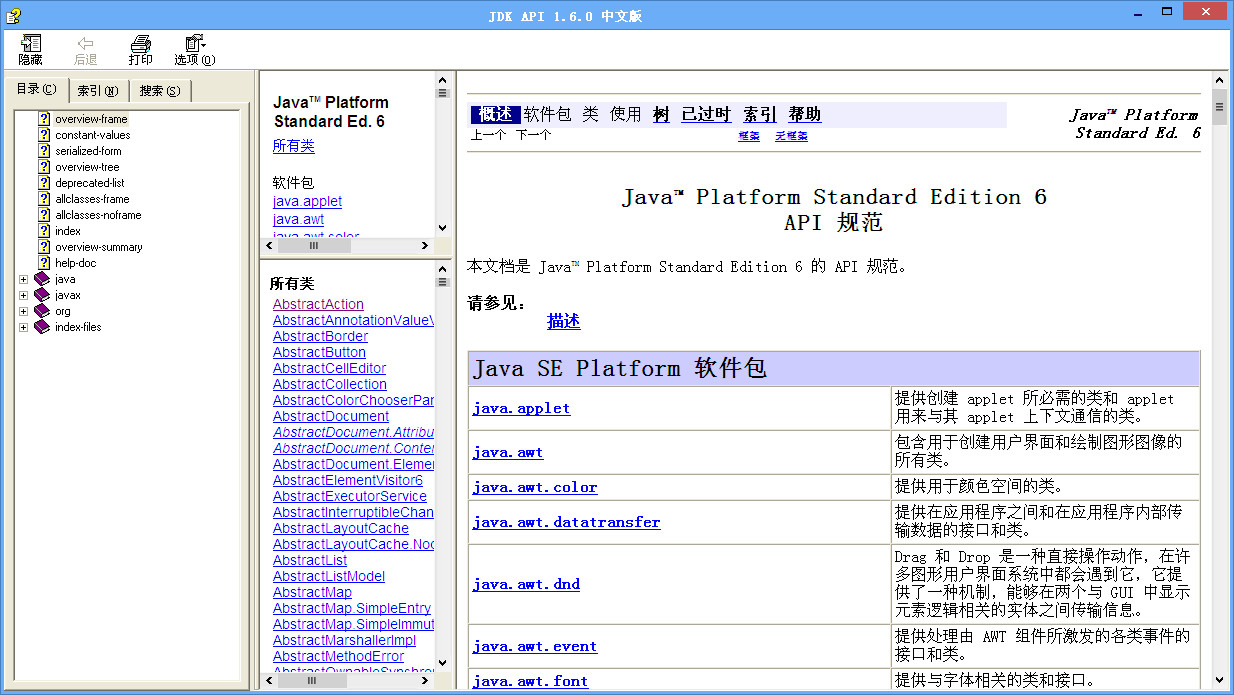The image size is (1234, 695).
Task: Select the overview-tree page icon
Action: 44,167
